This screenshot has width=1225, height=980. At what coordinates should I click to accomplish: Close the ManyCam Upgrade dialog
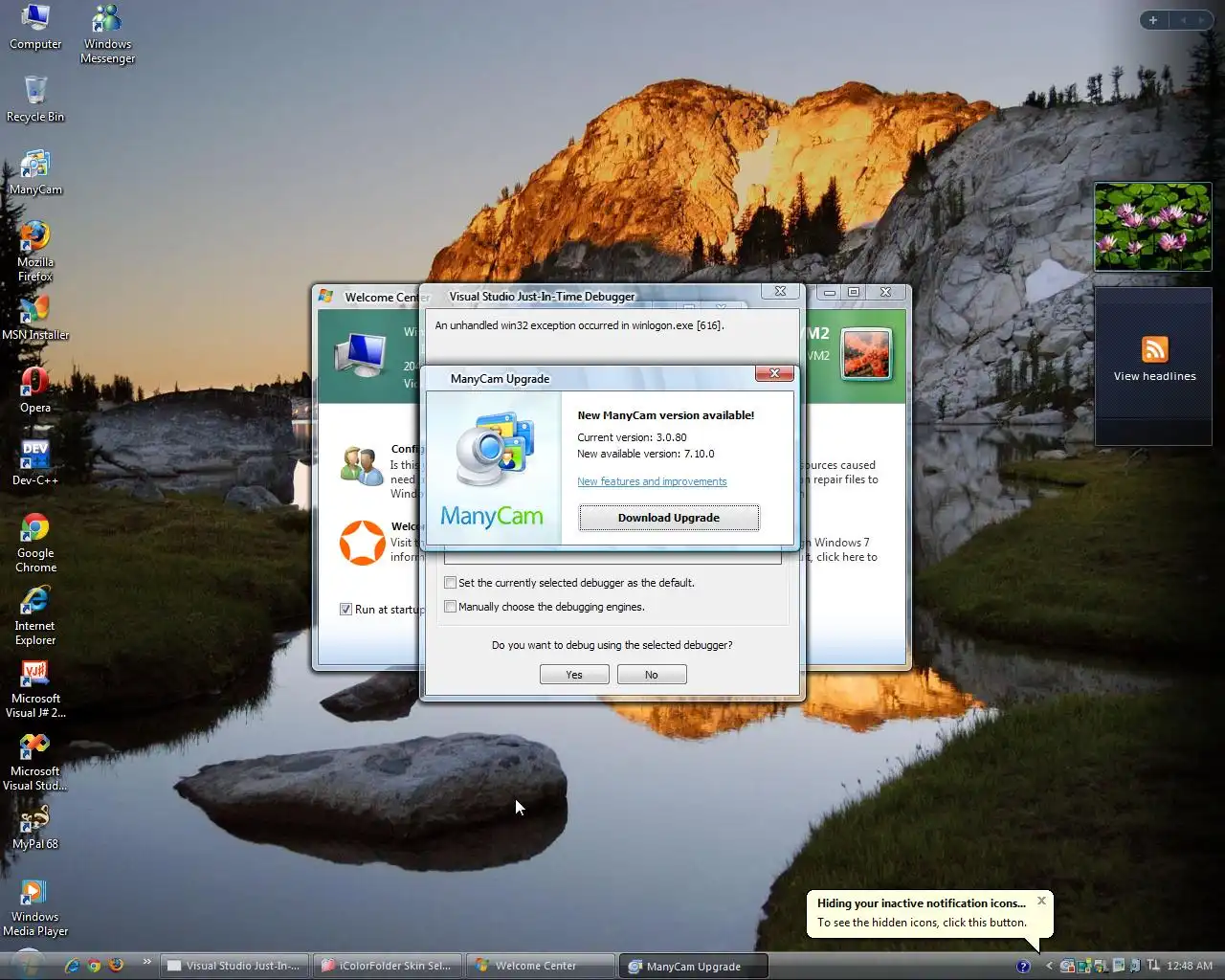click(x=774, y=373)
